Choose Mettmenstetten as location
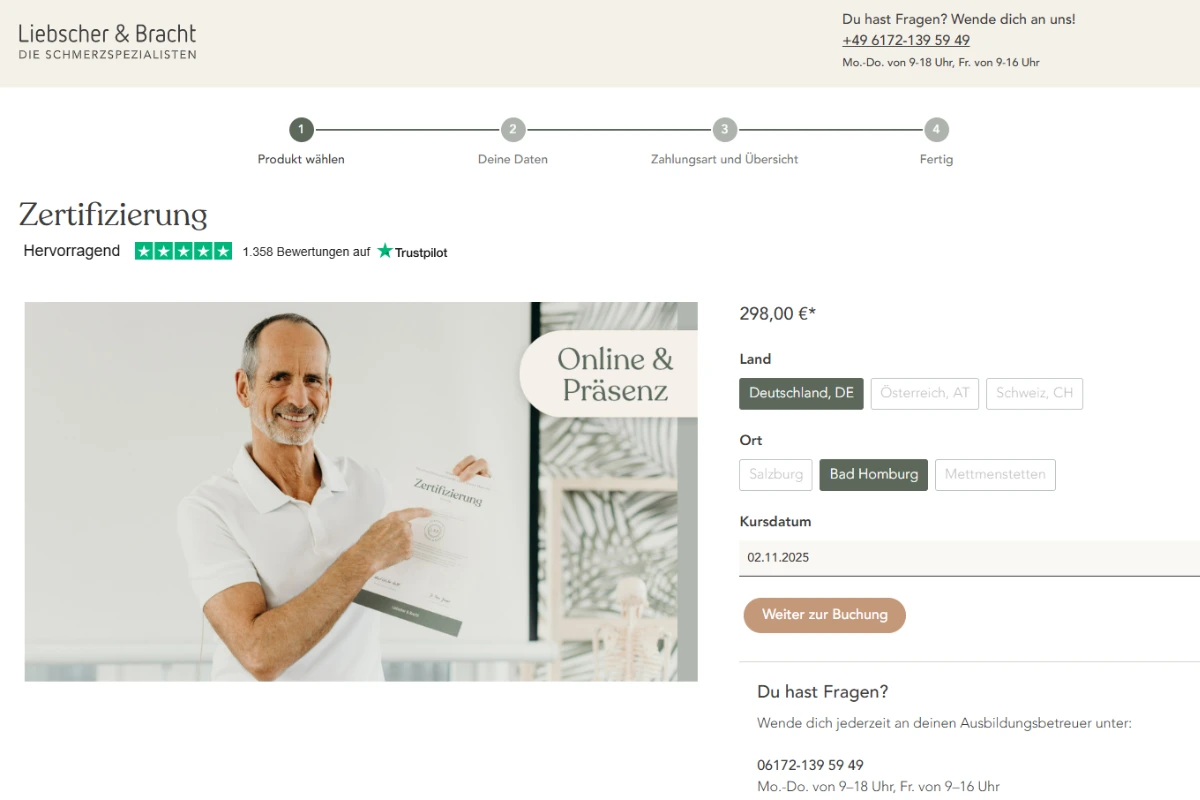 [995, 475]
